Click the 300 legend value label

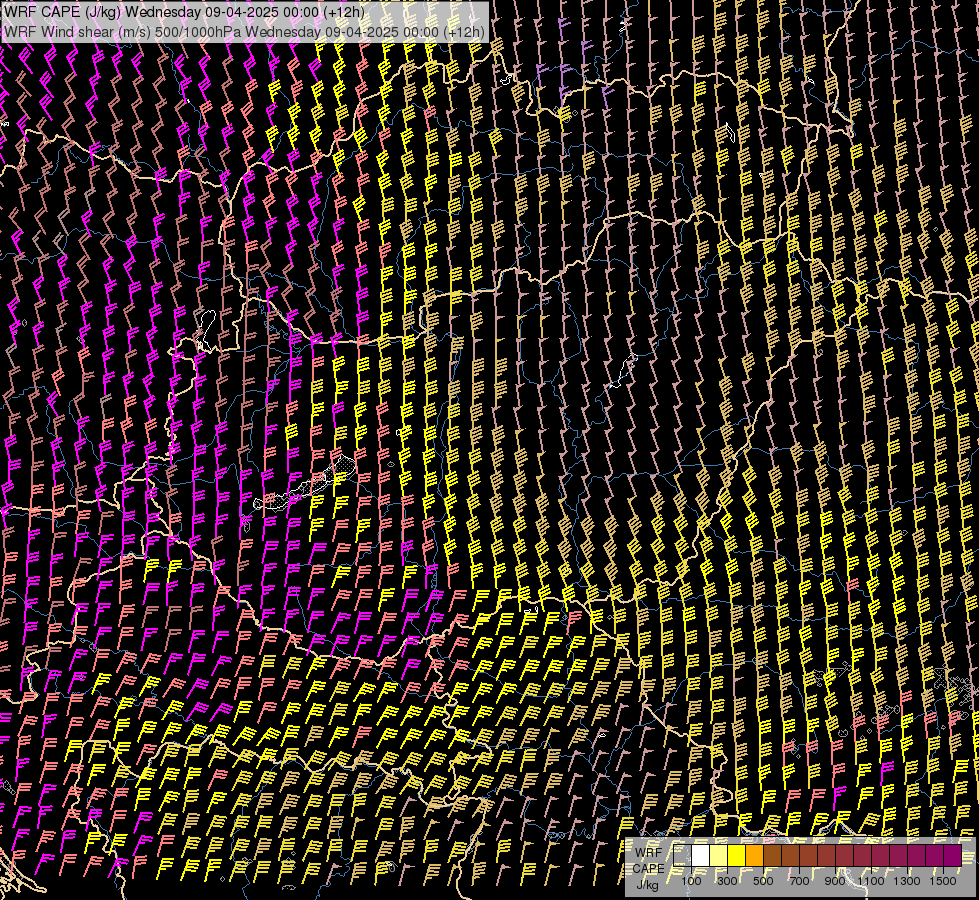click(x=727, y=881)
